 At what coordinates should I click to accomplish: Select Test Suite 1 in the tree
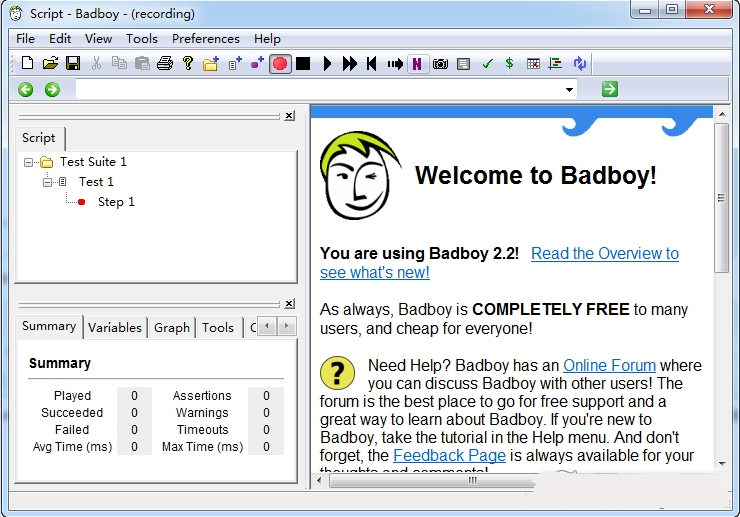tap(93, 162)
